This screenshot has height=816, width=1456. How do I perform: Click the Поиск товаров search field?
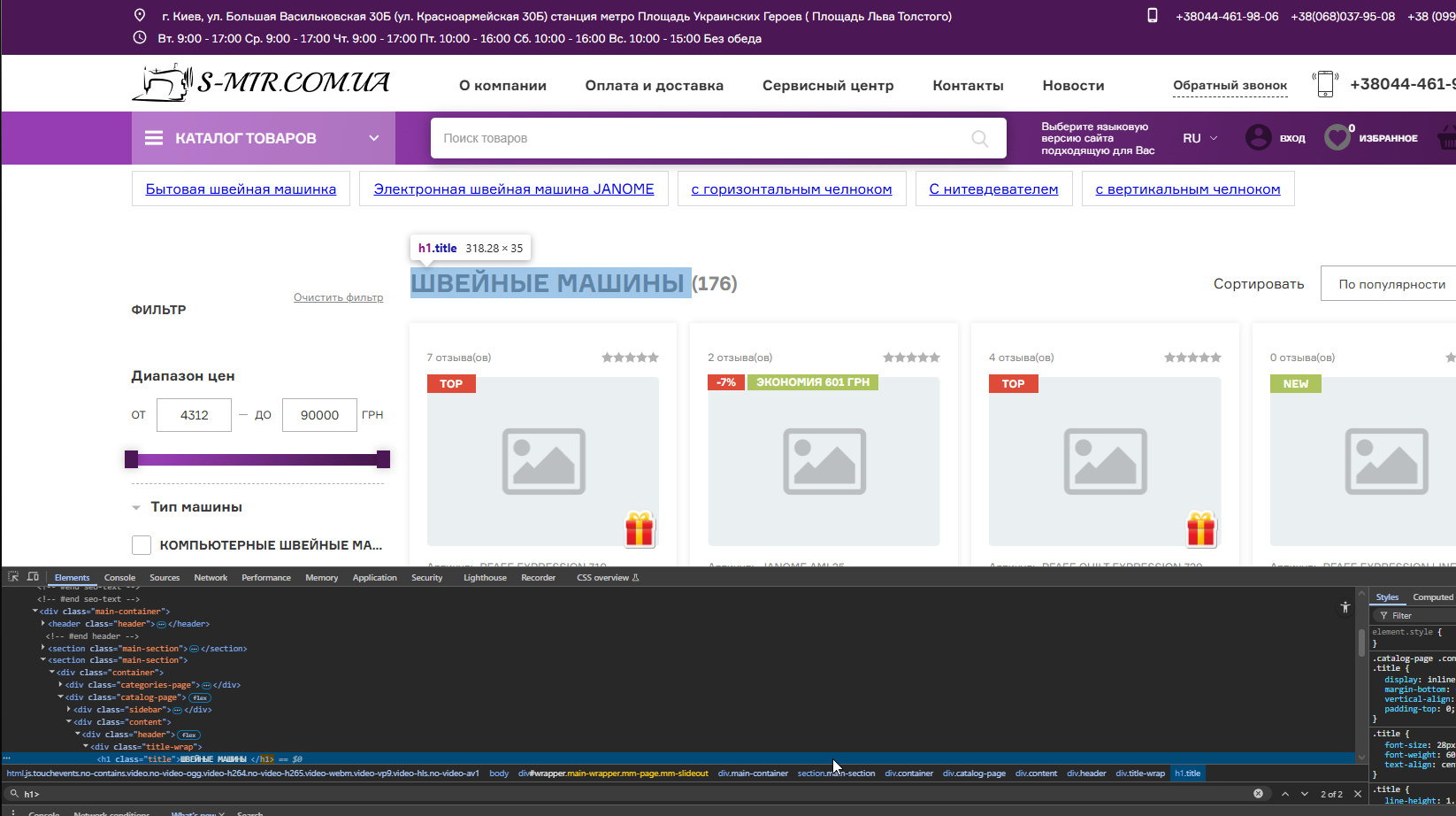pos(718,138)
